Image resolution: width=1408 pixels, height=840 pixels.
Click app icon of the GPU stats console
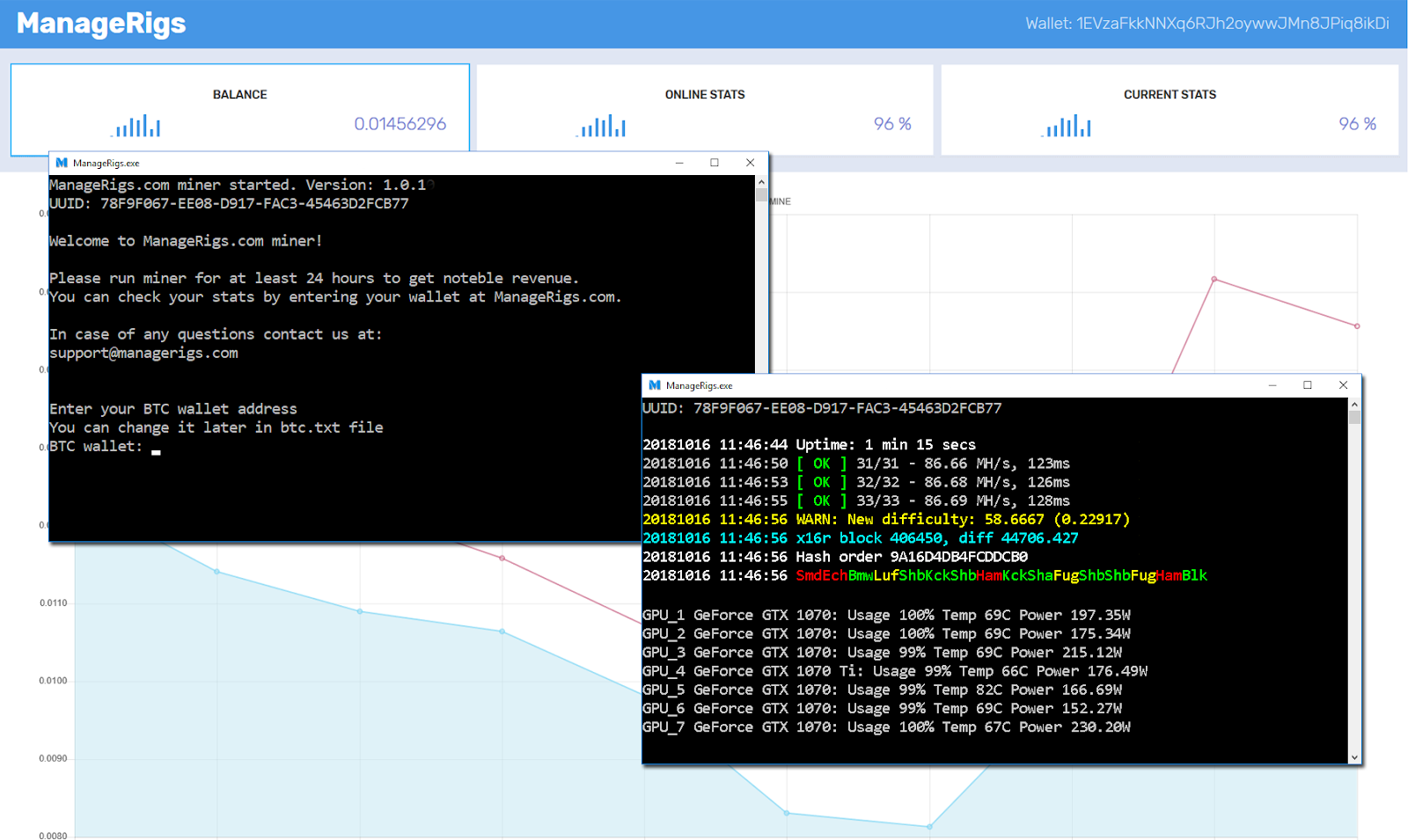pyautogui.click(x=655, y=385)
